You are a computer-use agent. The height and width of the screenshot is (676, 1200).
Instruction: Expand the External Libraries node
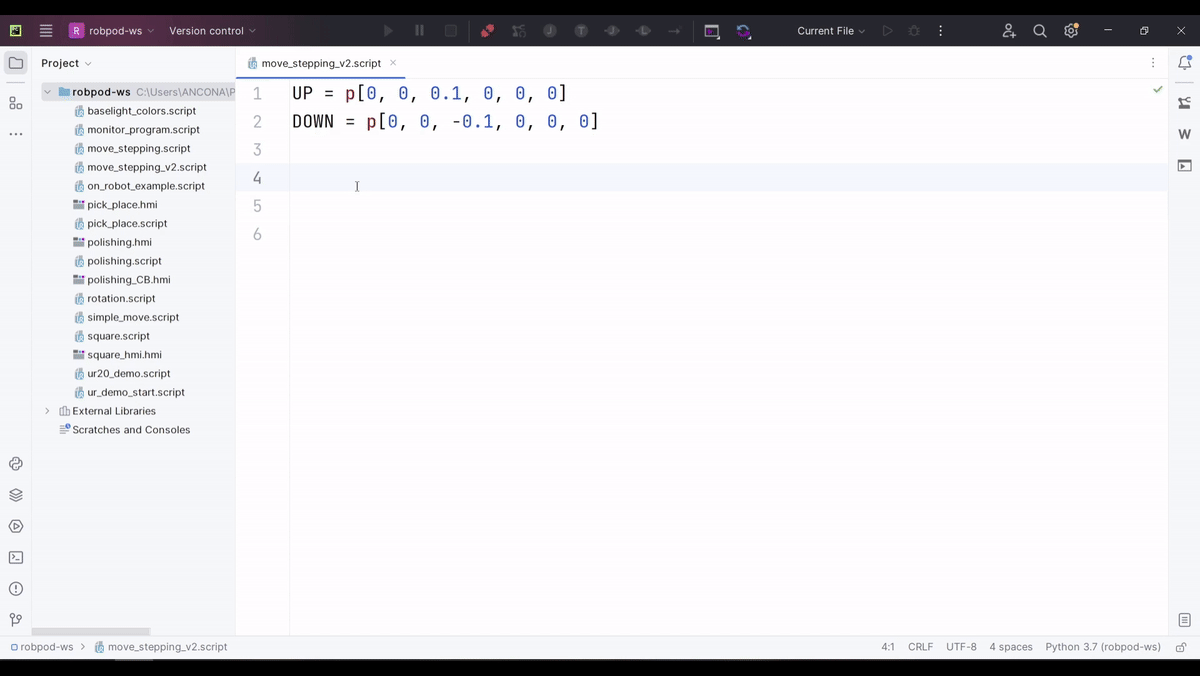(47, 411)
